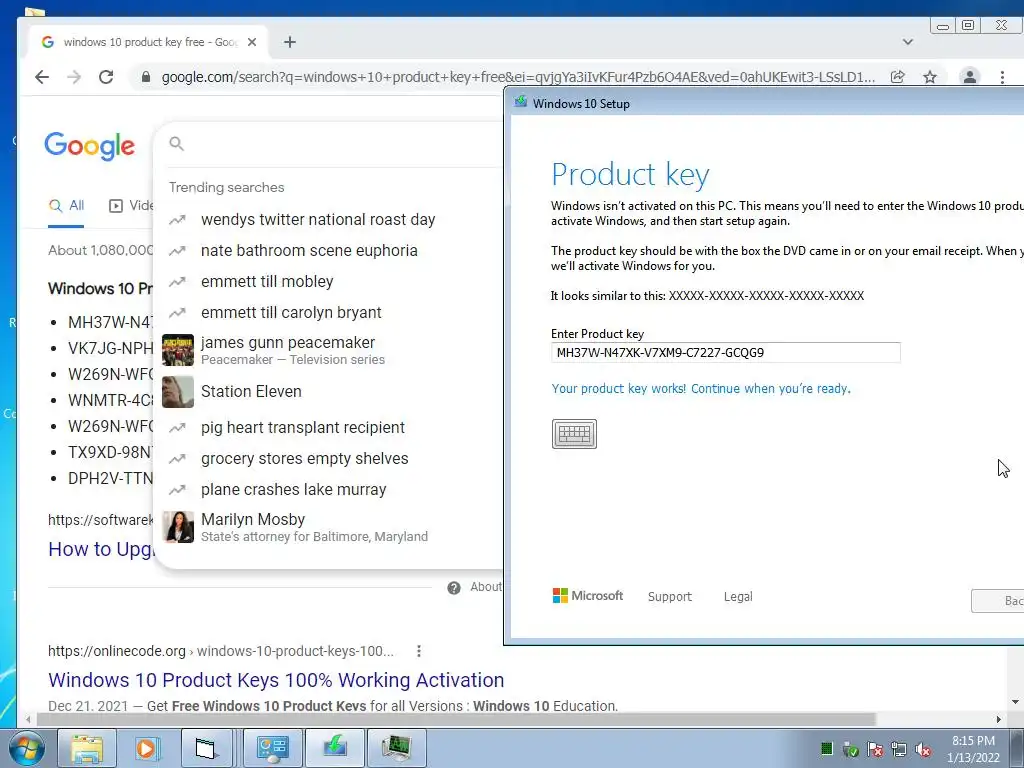Click the Google logo
1024x768 pixels.
pos(89,145)
